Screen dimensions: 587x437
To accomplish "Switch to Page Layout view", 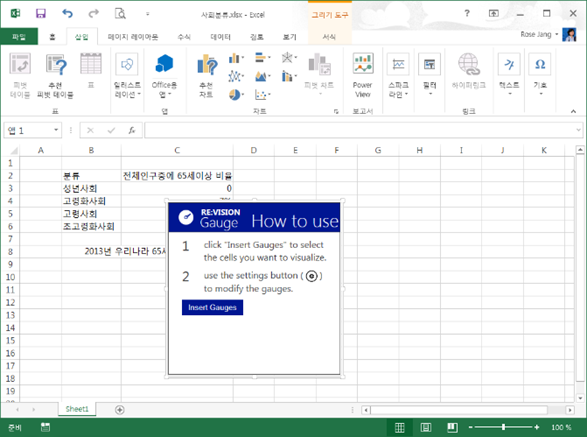I will 426,427.
